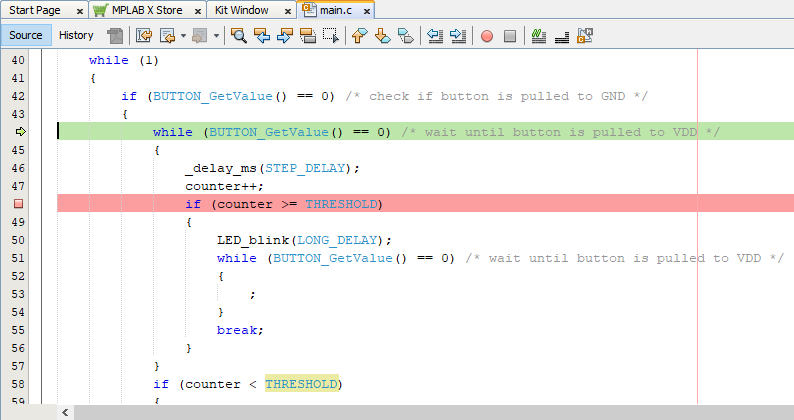Select the Source view button

[26, 35]
